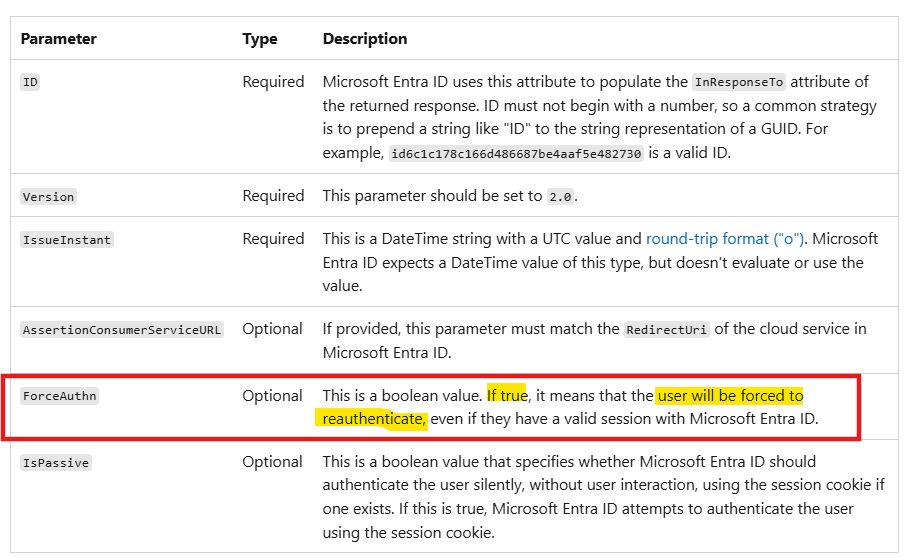The width and height of the screenshot is (905, 558).
Task: Click the AssertionConsumerServiceURL parameter code label
Action: click(x=122, y=330)
